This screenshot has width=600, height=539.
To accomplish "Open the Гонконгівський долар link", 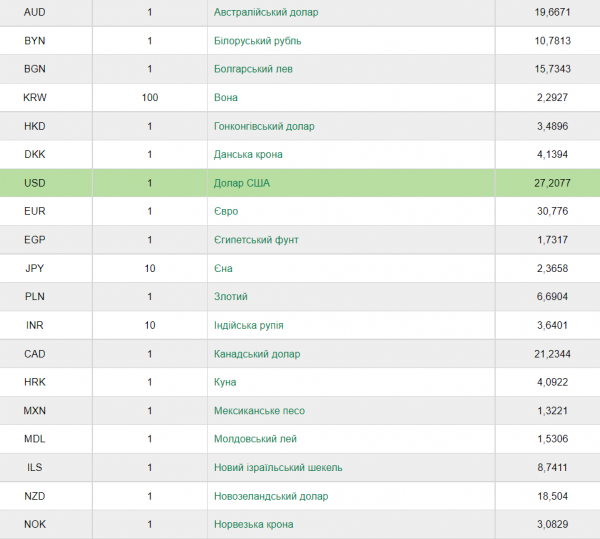I will [x=264, y=126].
